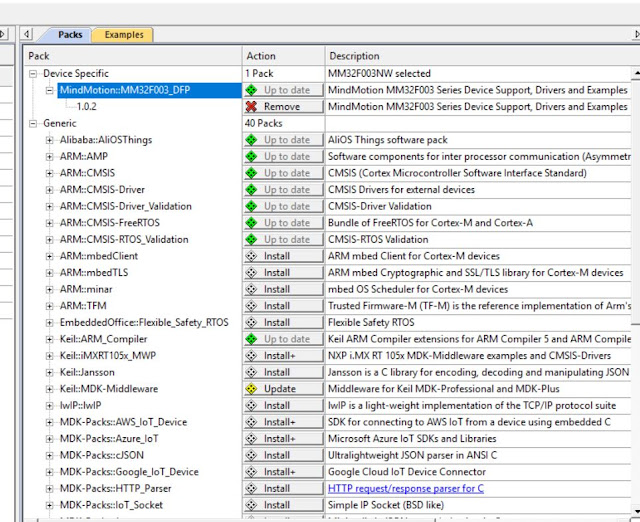This screenshot has height=522, width=640.
Task: Click the '40 Packs' count text
Action: click(x=264, y=123)
